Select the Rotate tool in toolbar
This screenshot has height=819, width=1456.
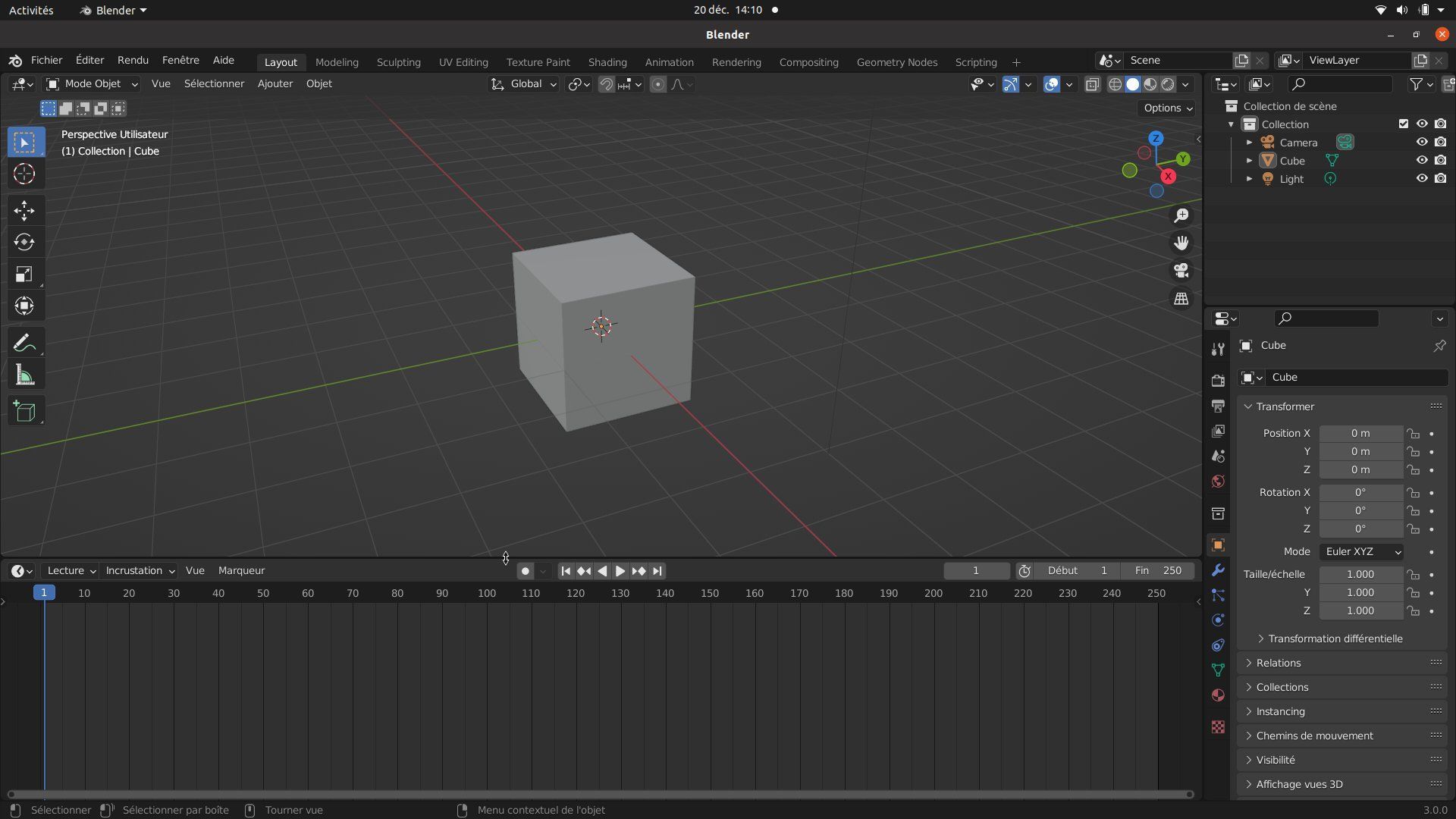click(24, 242)
